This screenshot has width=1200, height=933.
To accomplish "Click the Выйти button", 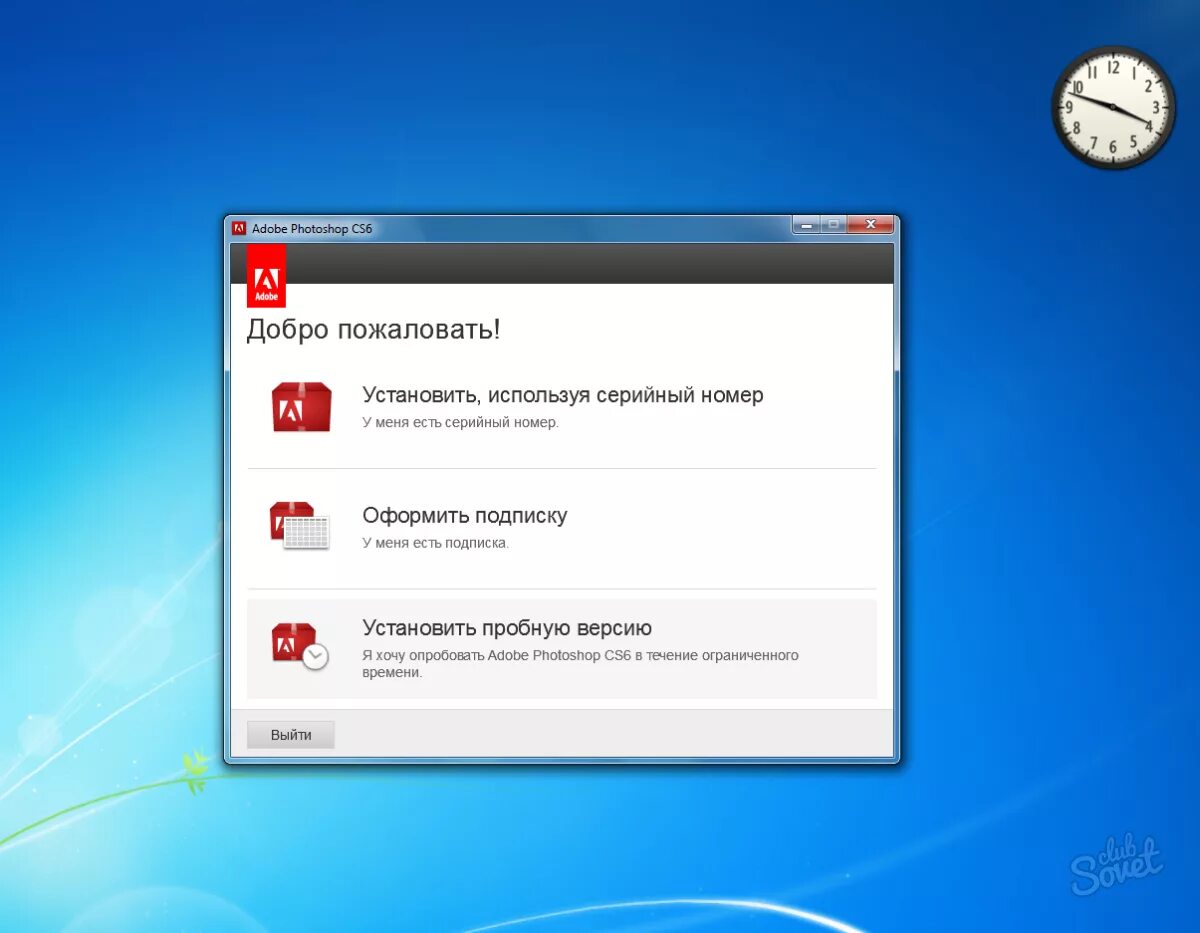I will [291, 735].
